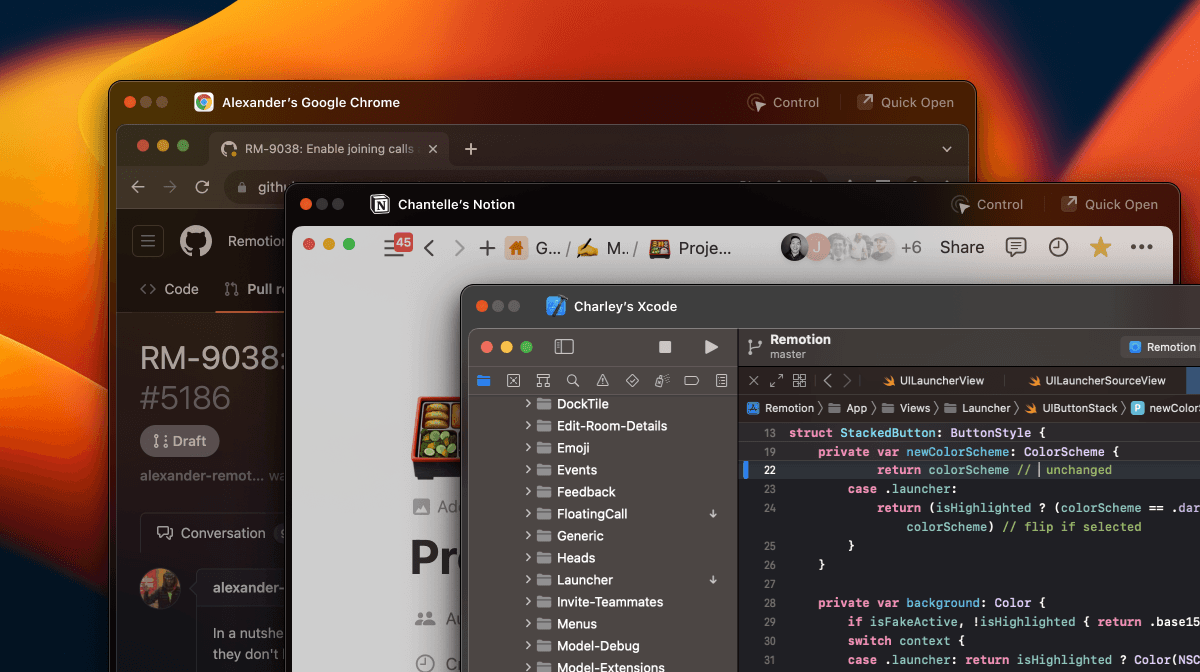The height and width of the screenshot is (672, 1200).
Task: Toggle Notion favorite star
Action: (x=1100, y=247)
